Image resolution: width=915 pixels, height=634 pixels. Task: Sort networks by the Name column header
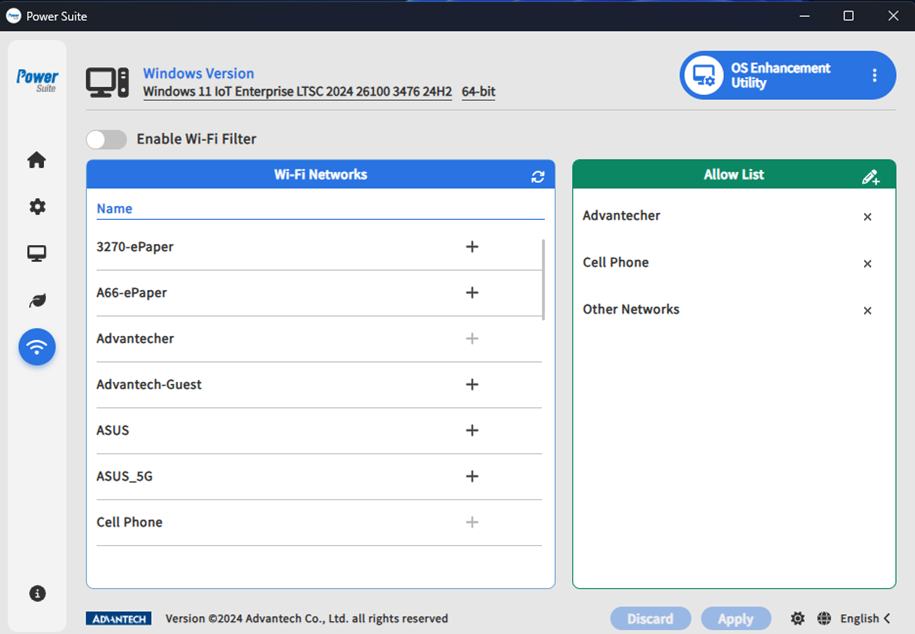[115, 209]
